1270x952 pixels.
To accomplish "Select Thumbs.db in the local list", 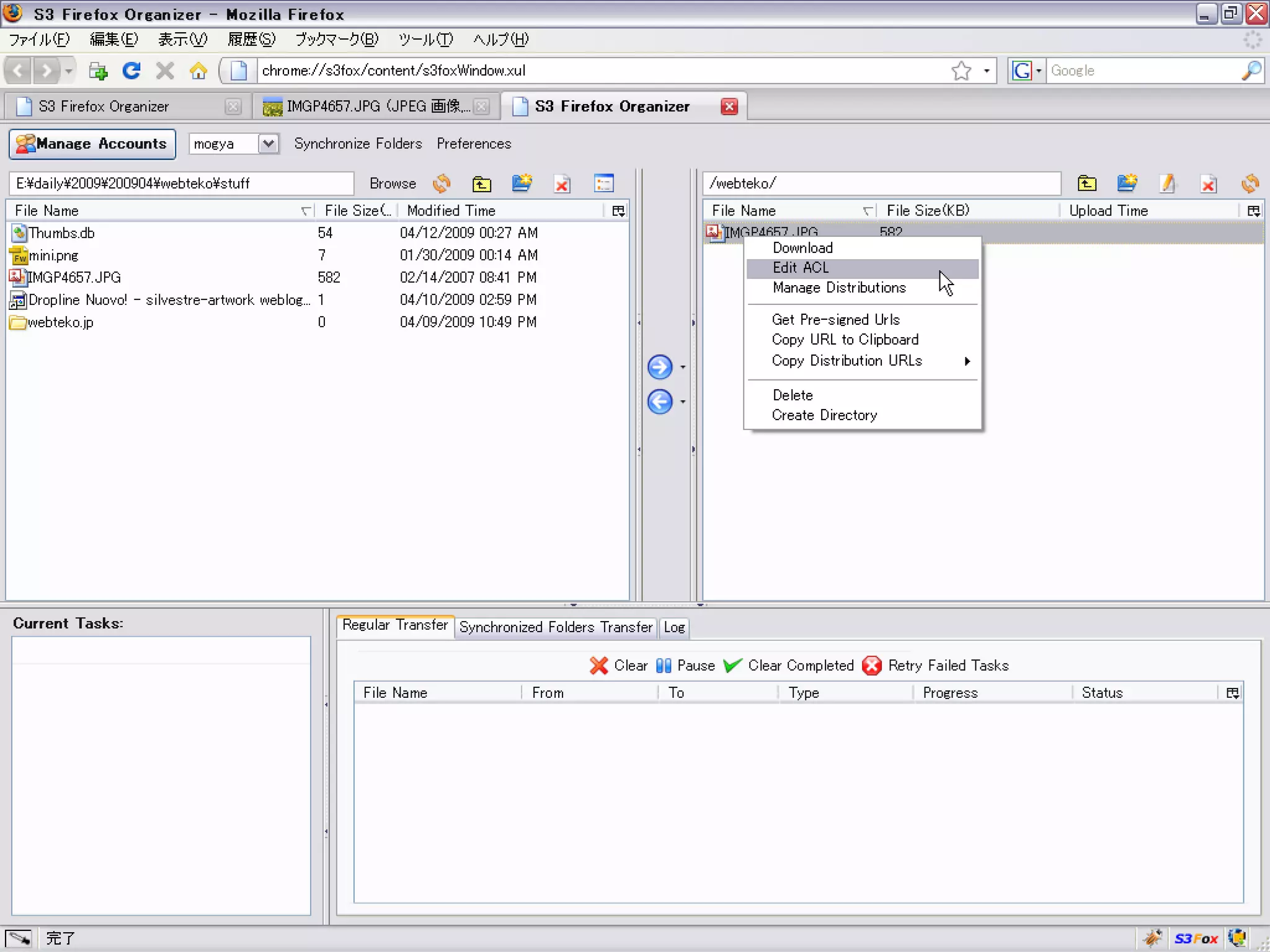I will coord(317,233).
